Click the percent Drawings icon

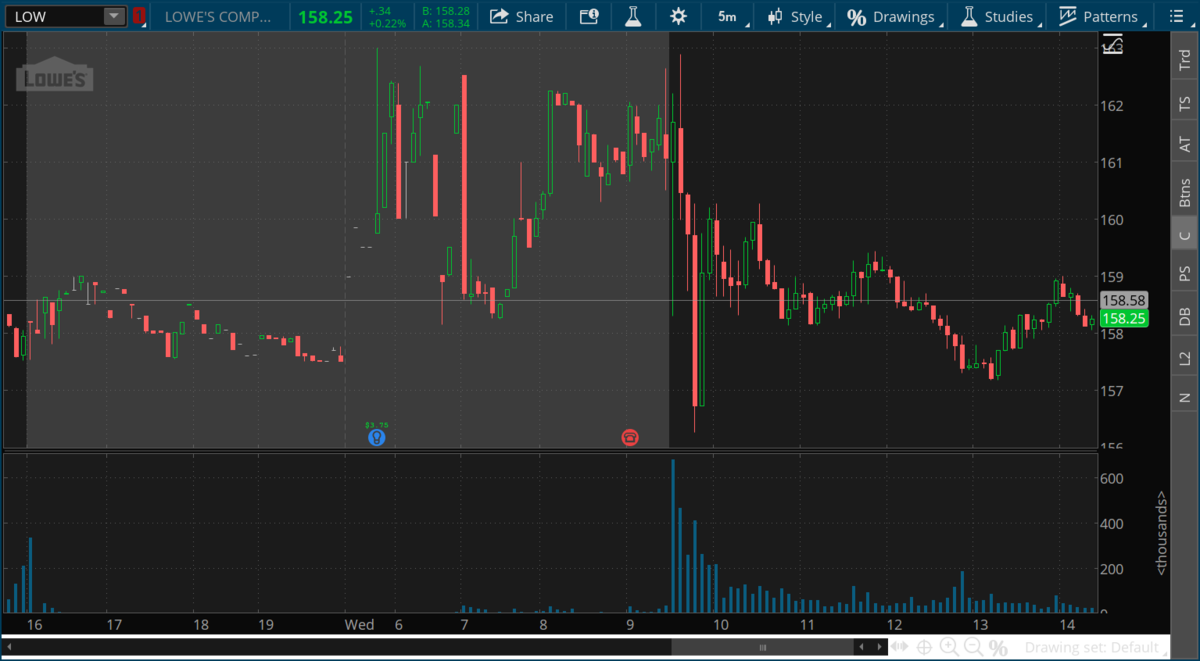[x=856, y=17]
